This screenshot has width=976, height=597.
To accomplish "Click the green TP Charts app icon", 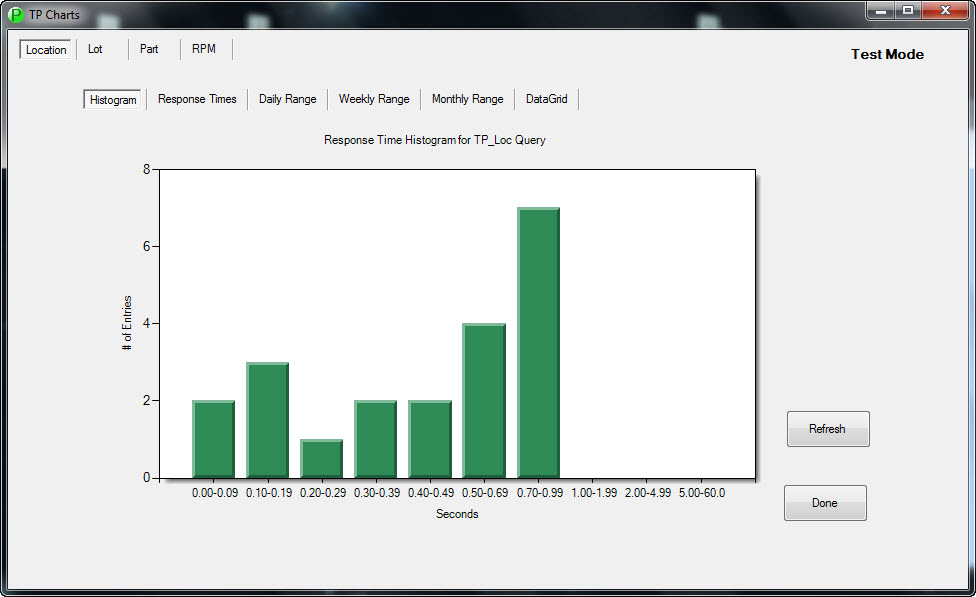I will pyautogui.click(x=16, y=15).
